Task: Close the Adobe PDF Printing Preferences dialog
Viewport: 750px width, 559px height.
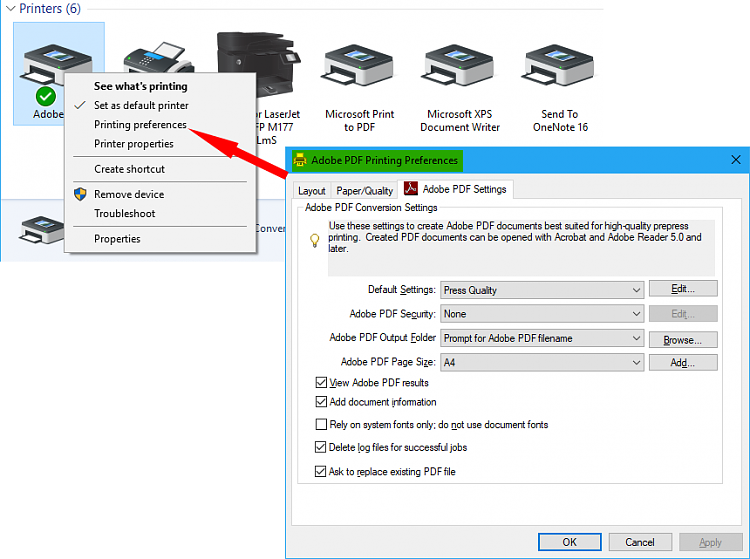Action: coord(736,160)
